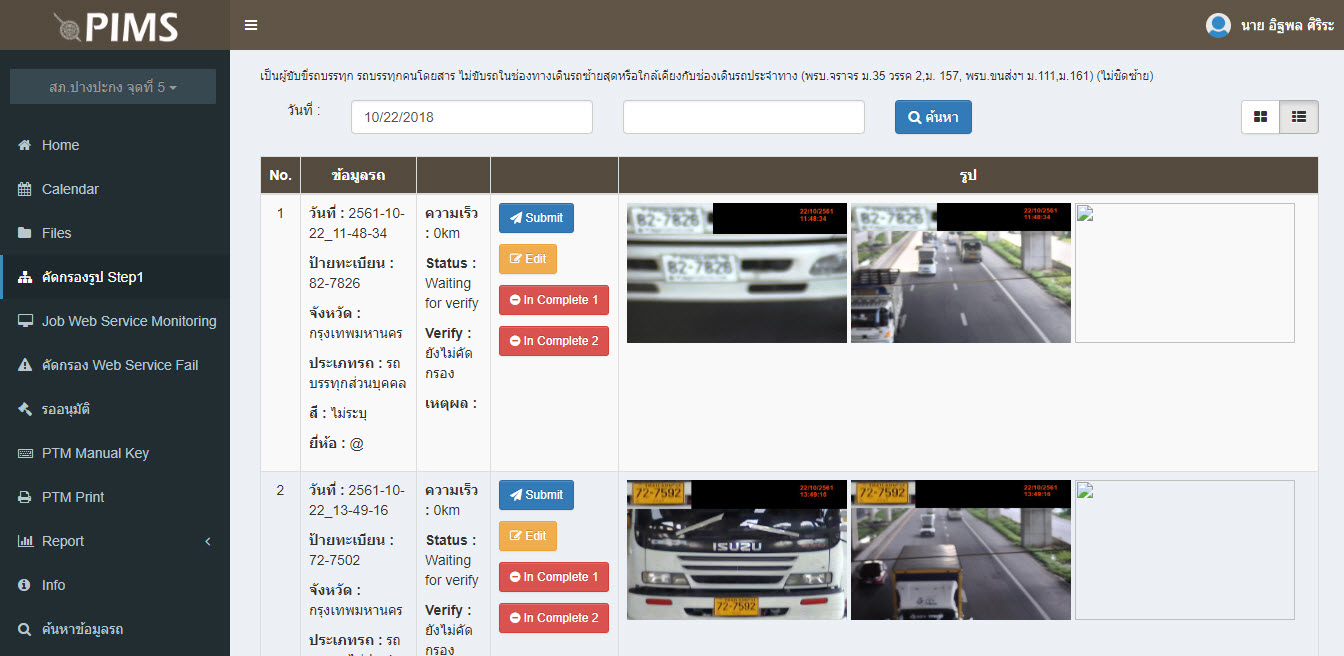Open the Calendar menu item
This screenshot has width=1344, height=656.
115,189
